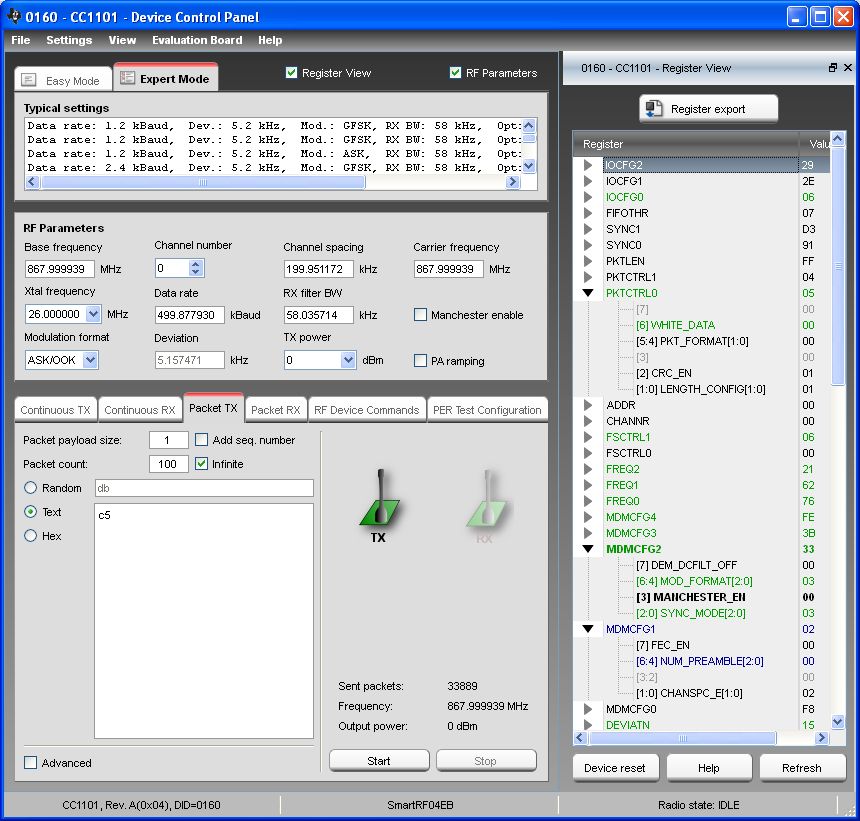Select the MANCHESTER_EN register field

pyautogui.click(x=691, y=597)
